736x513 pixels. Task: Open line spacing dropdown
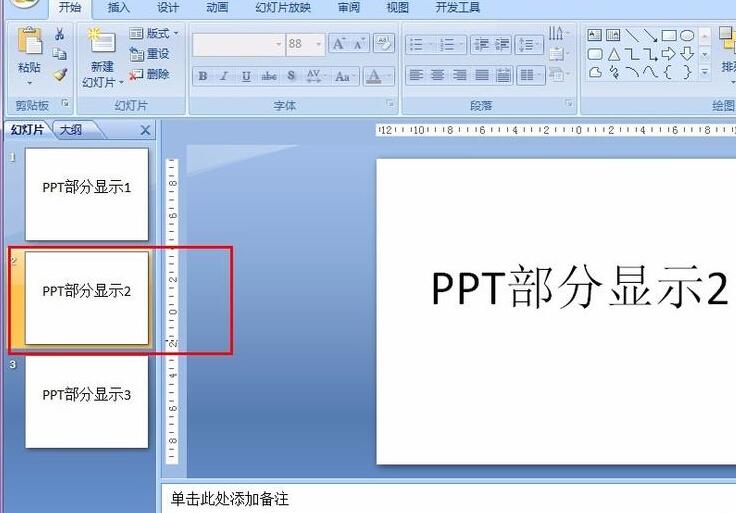pos(529,45)
